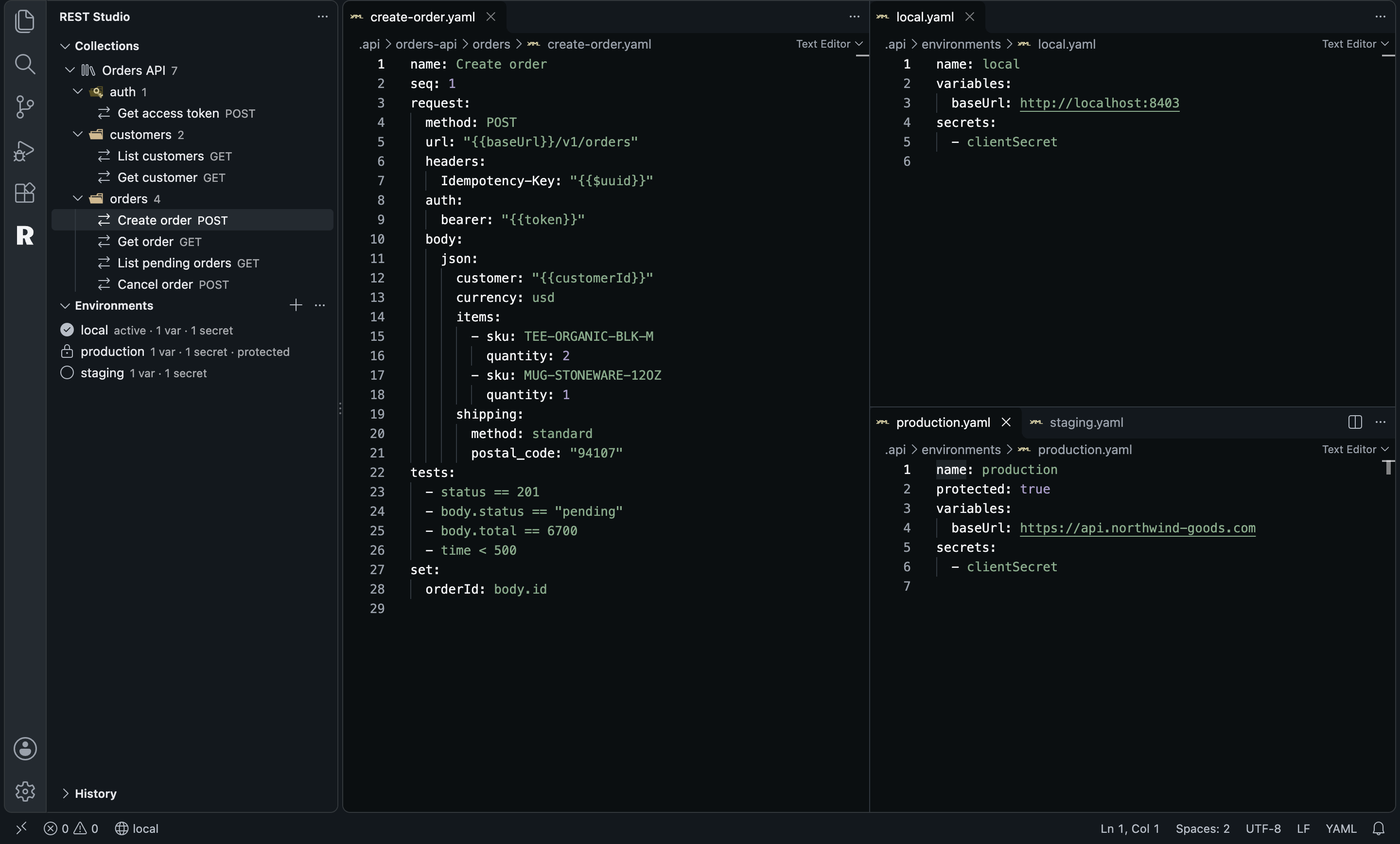
Task: Open Text Editor dropdown in local.yaml
Action: tap(1355, 44)
